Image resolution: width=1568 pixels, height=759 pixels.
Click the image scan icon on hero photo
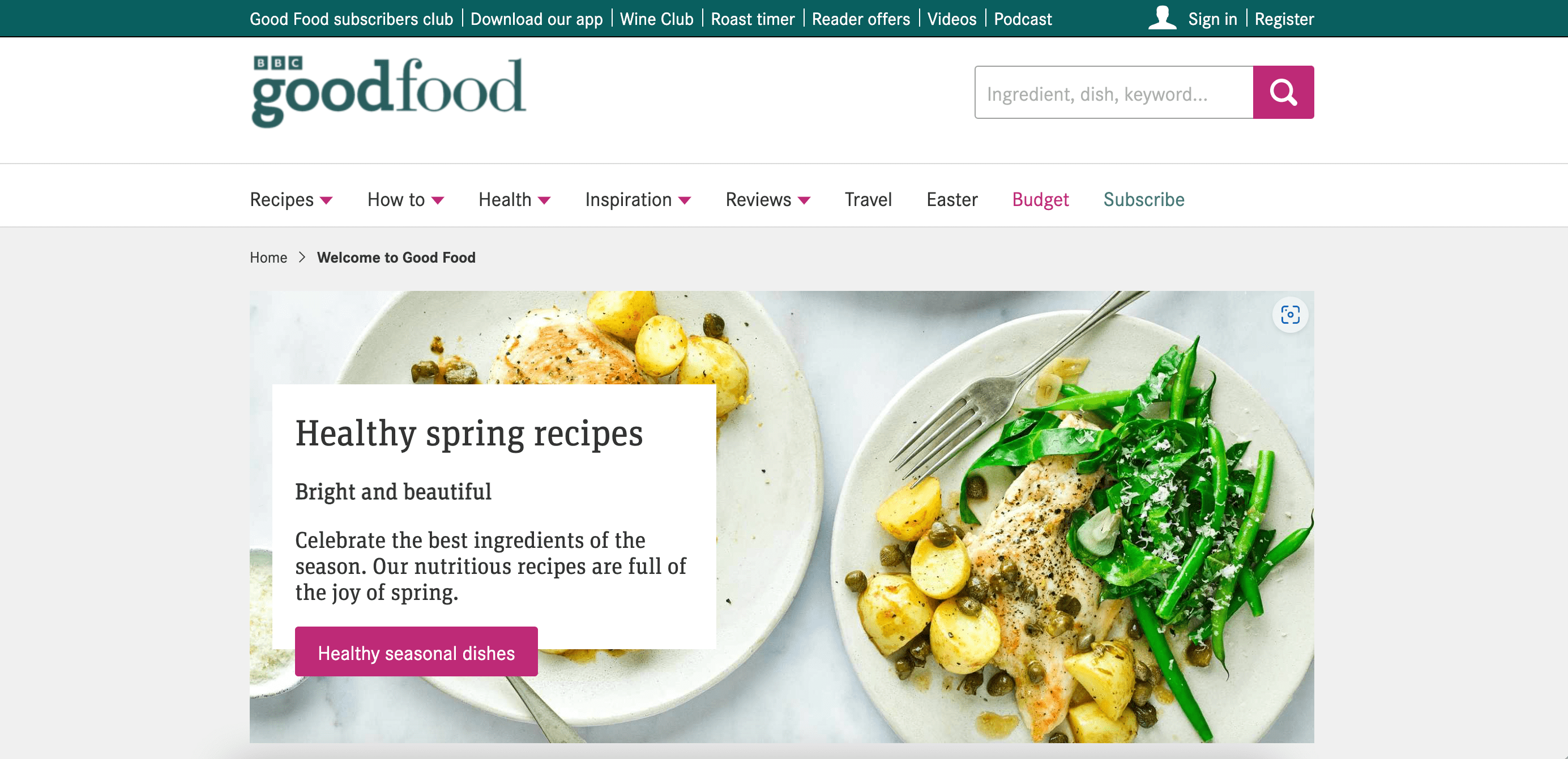(x=1290, y=315)
